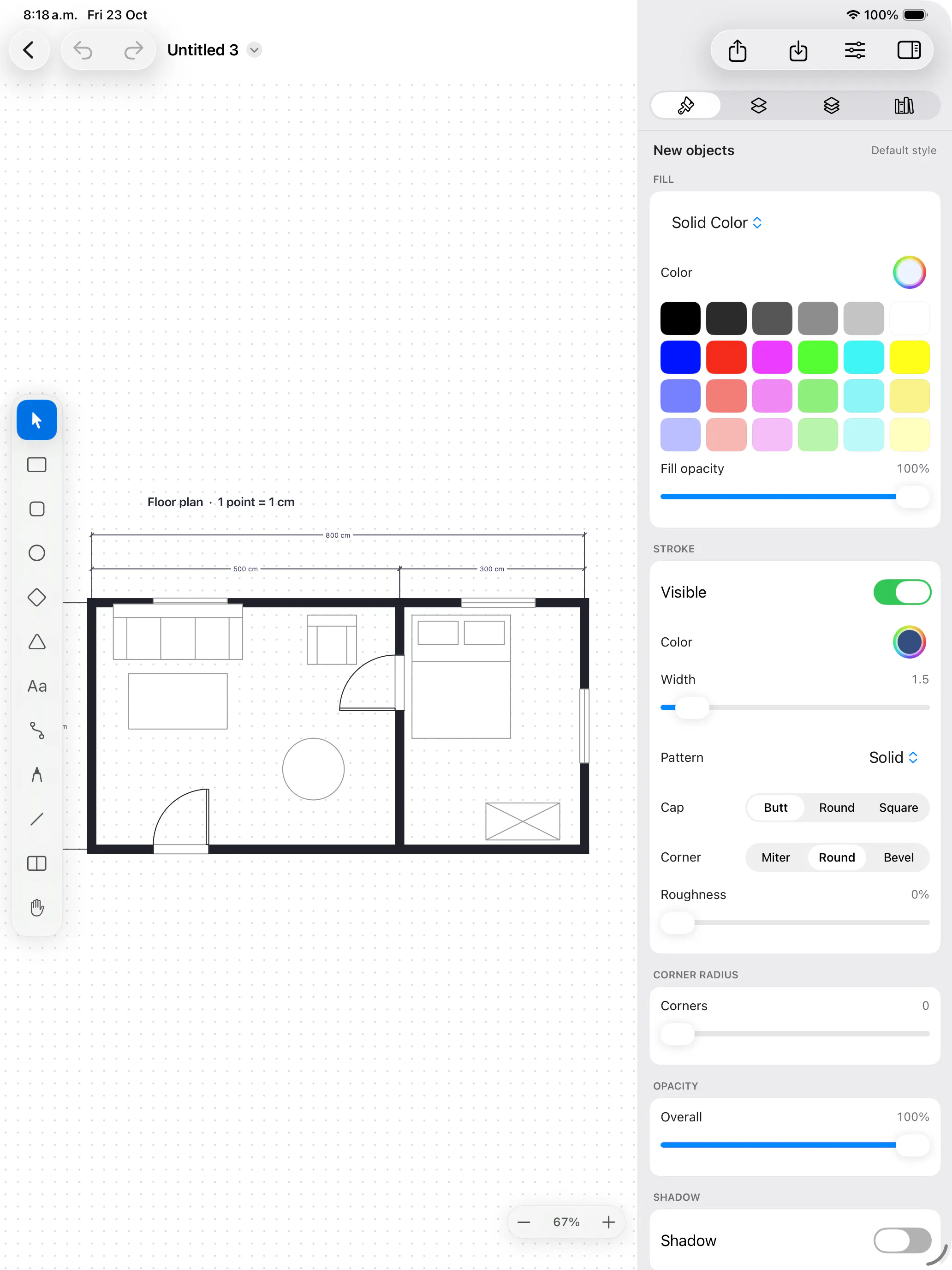This screenshot has height=1270, width=952.
Task: Select the arrow selection tool
Action: [37, 420]
